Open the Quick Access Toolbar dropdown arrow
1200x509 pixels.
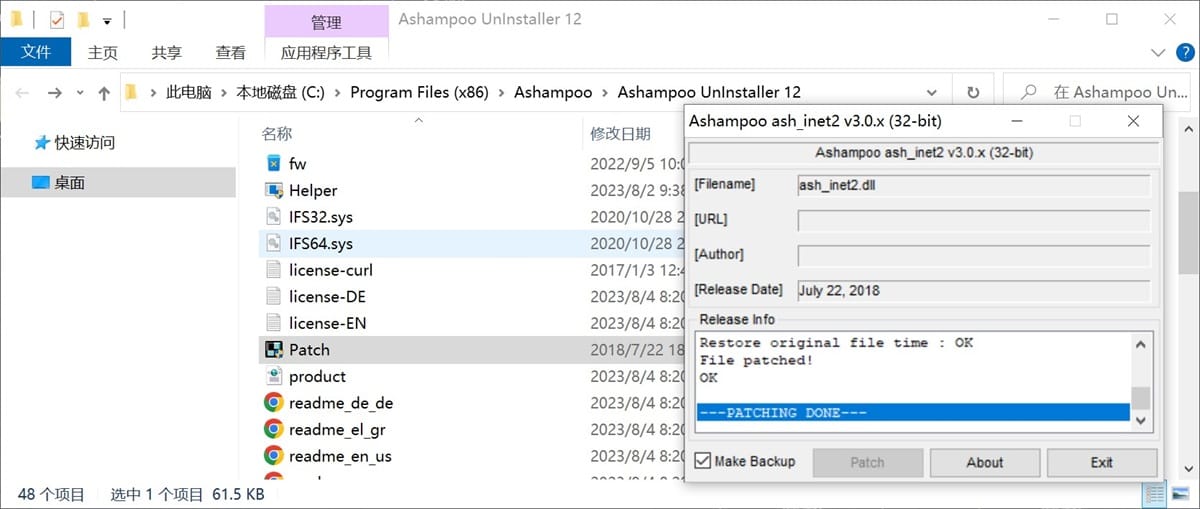(x=107, y=20)
